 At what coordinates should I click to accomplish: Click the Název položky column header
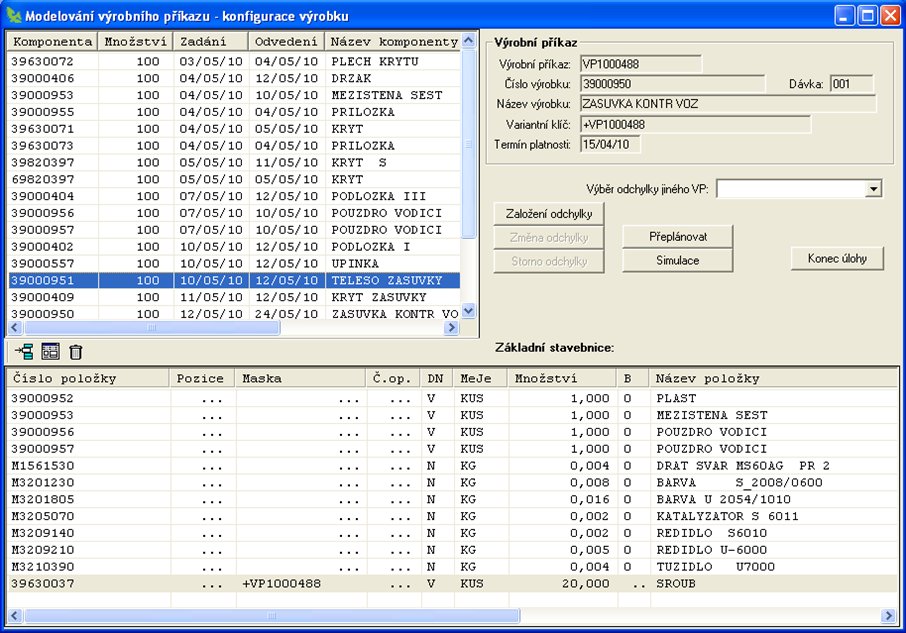click(x=773, y=378)
